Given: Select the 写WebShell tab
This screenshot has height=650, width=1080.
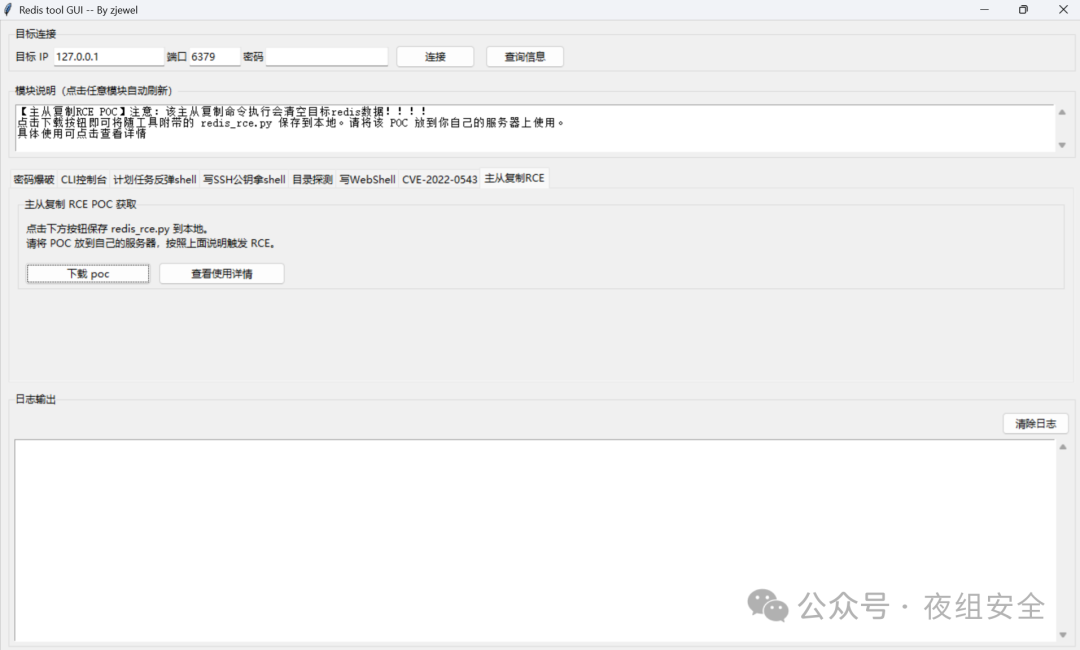Looking at the screenshot, I should coord(367,180).
